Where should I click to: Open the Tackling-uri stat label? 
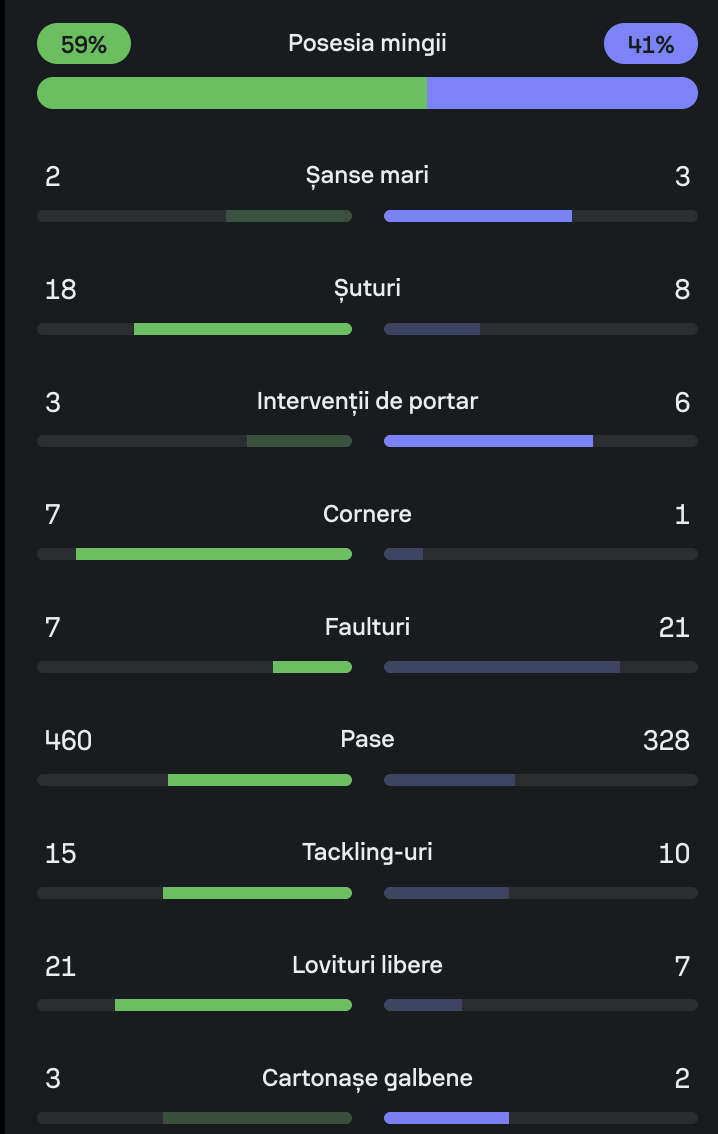367,853
